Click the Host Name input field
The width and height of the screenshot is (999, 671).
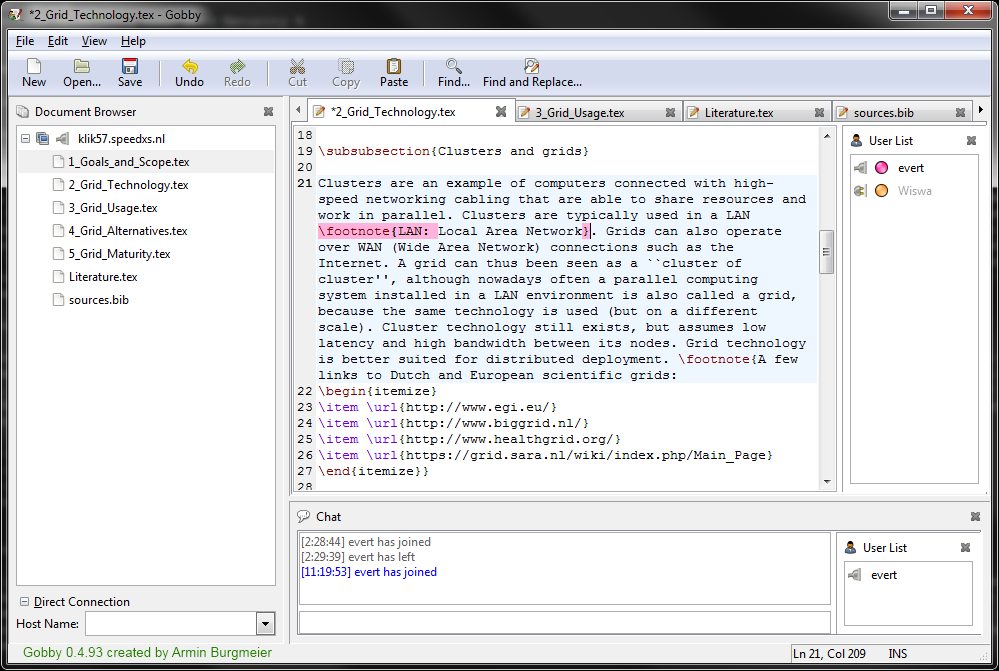point(171,624)
